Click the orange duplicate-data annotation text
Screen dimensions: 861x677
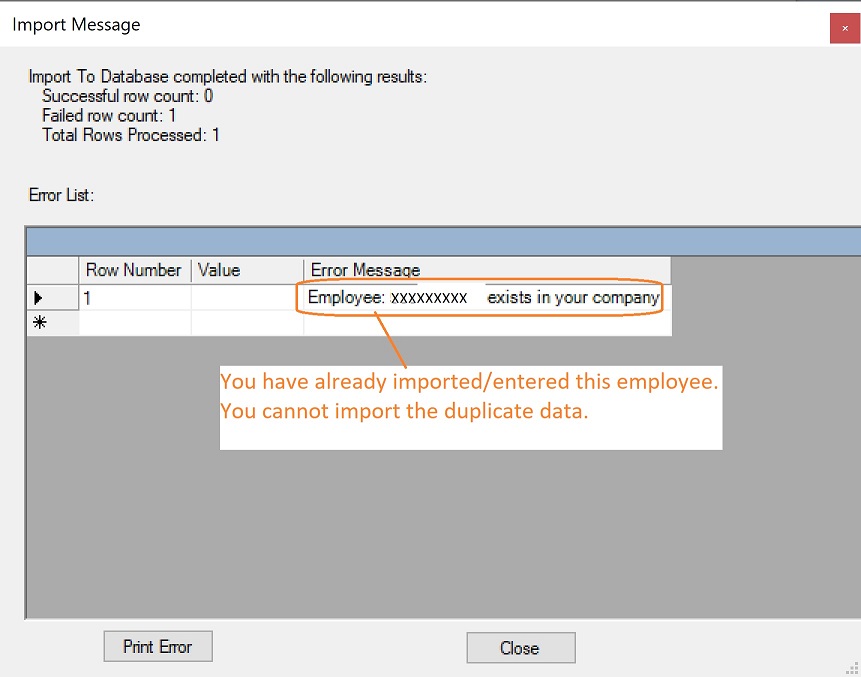pos(470,397)
